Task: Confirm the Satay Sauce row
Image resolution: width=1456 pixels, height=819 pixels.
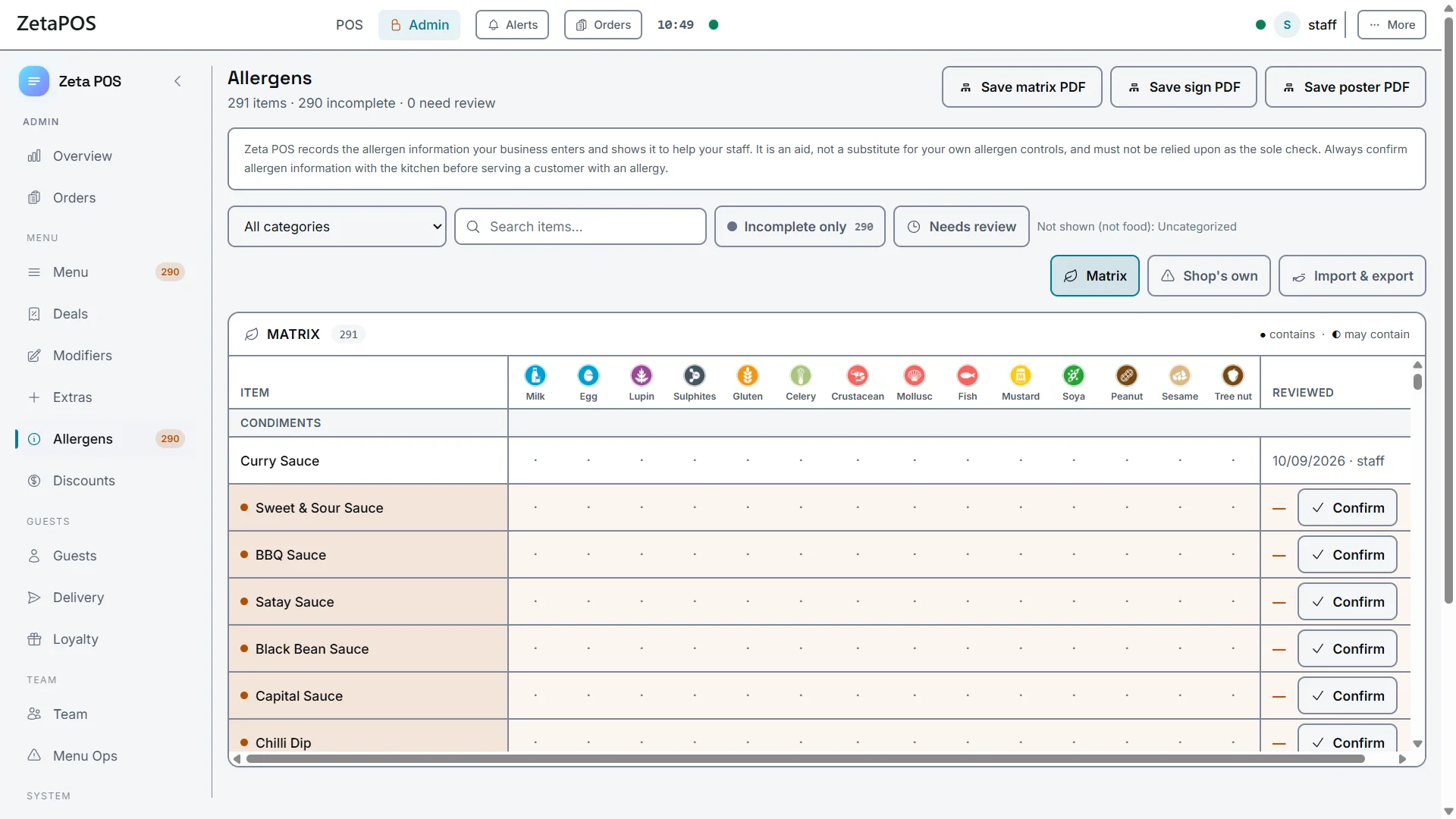Action: (x=1347, y=602)
